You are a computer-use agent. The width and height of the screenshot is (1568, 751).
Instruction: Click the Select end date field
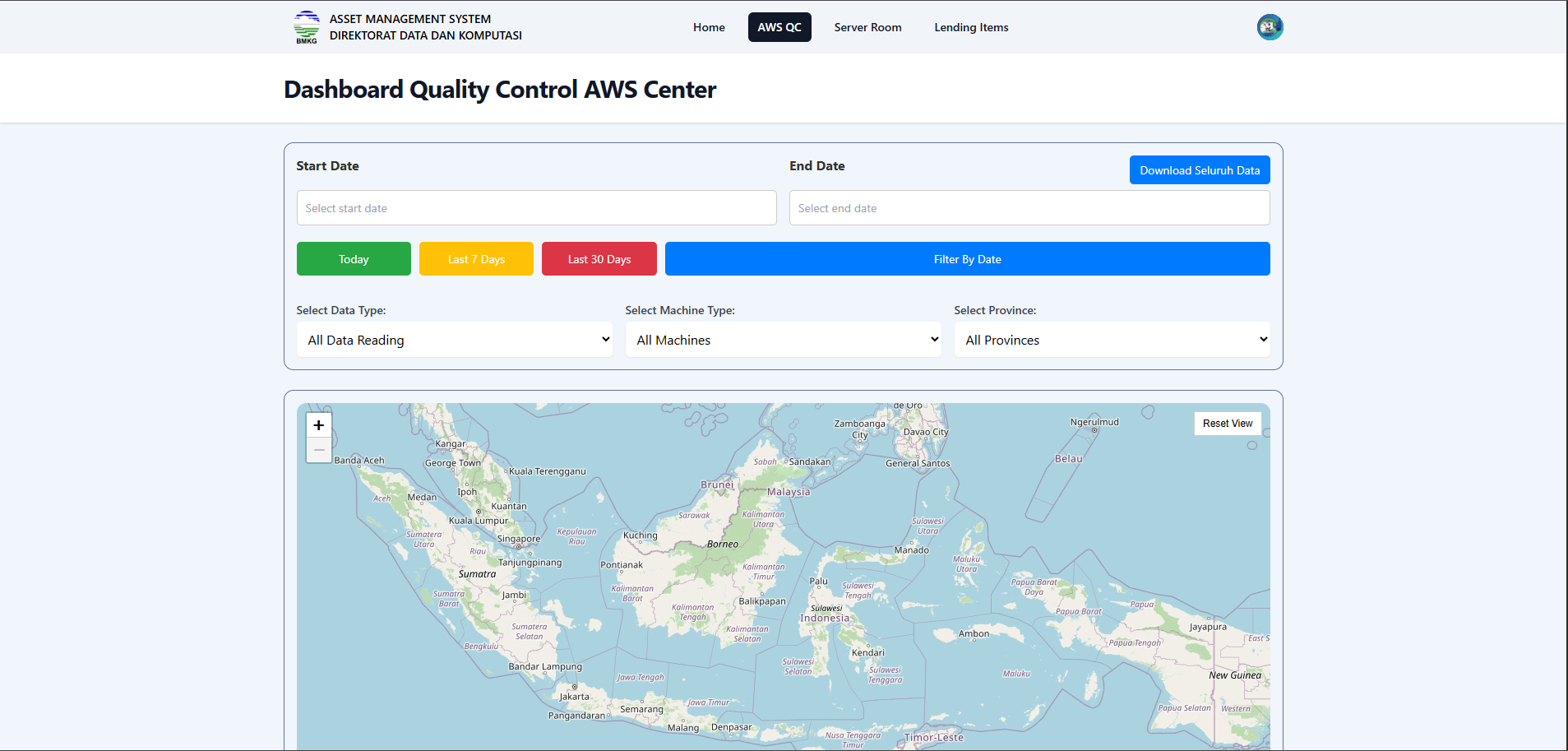tap(1029, 207)
